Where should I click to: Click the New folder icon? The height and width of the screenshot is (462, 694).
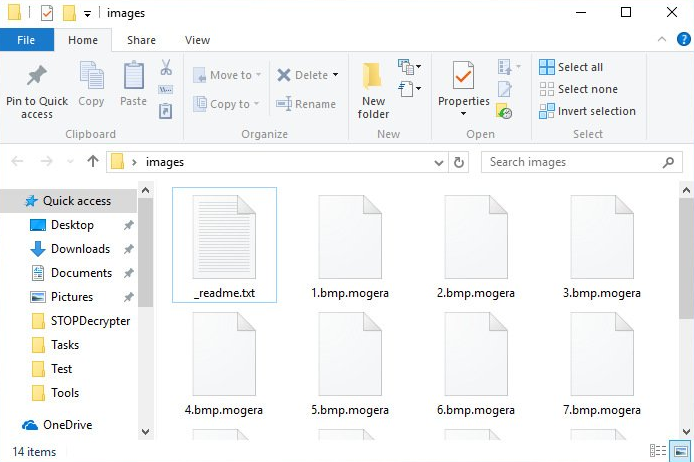click(x=373, y=78)
